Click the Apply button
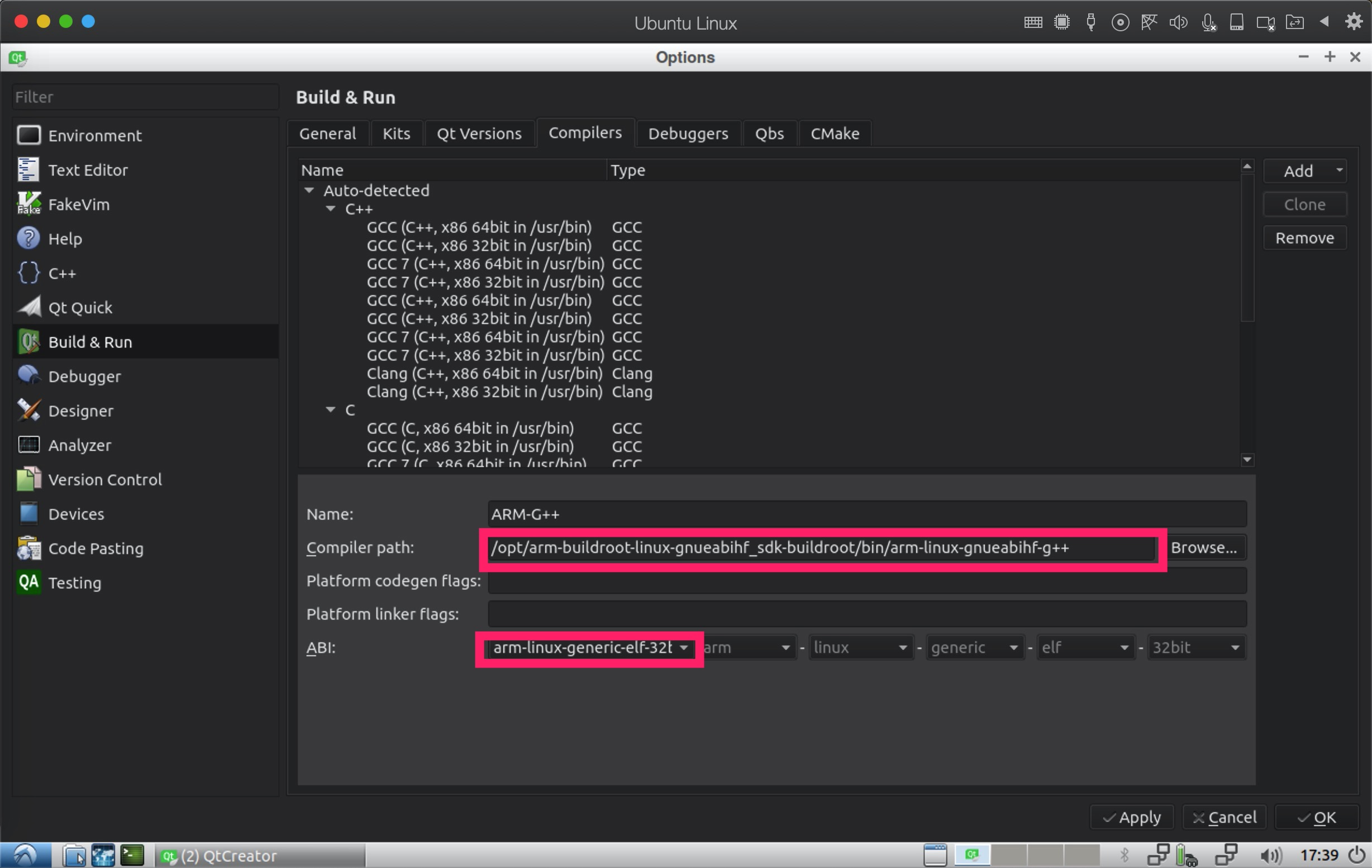 (1132, 817)
